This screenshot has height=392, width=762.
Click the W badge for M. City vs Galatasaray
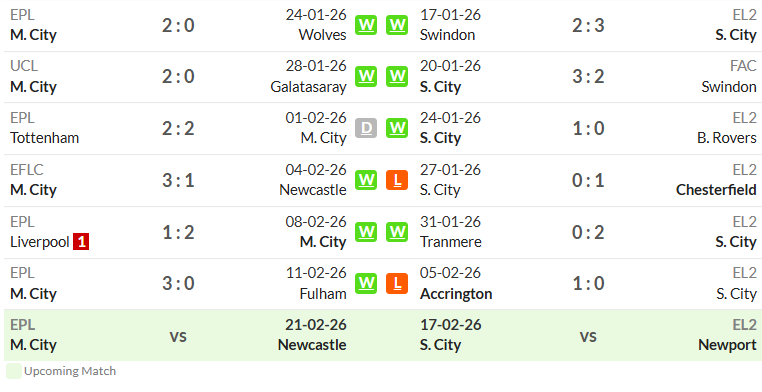(x=365, y=77)
